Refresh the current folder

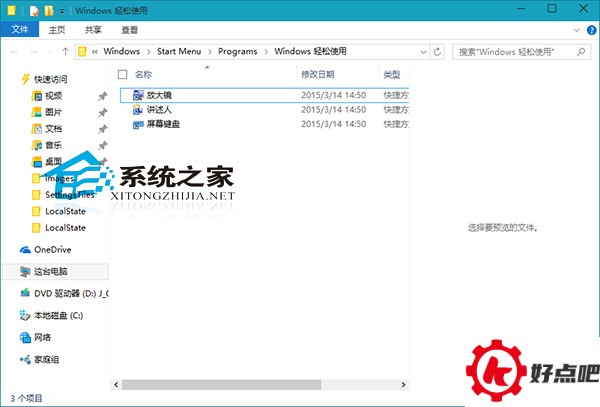pos(437,52)
